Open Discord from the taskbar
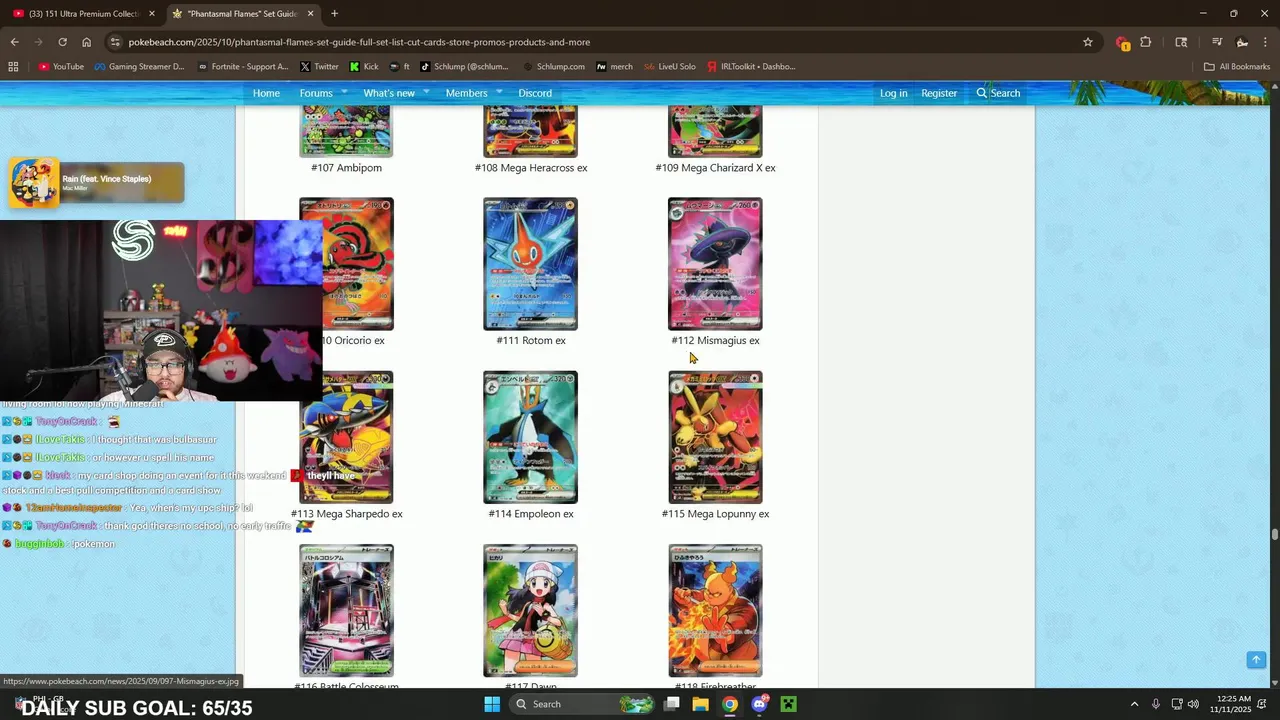Viewport: 1280px width, 720px height. click(x=760, y=704)
